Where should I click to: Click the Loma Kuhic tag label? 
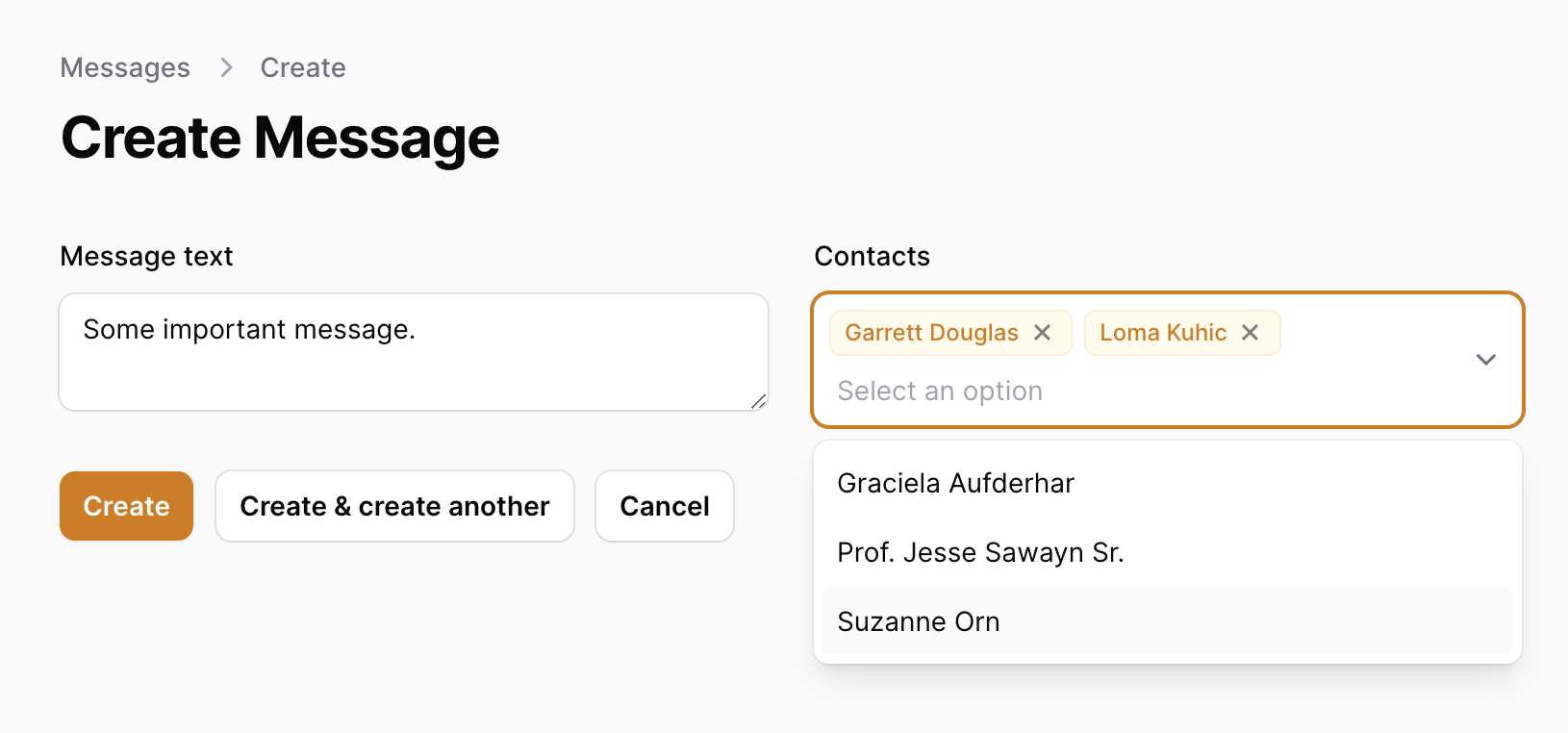click(1163, 333)
